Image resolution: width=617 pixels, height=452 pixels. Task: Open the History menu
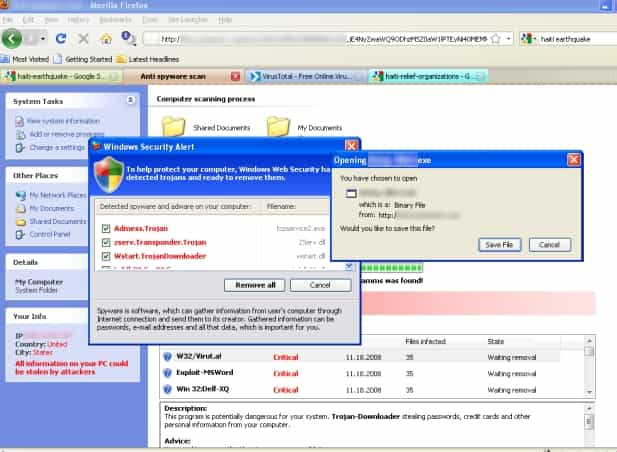pos(78,20)
